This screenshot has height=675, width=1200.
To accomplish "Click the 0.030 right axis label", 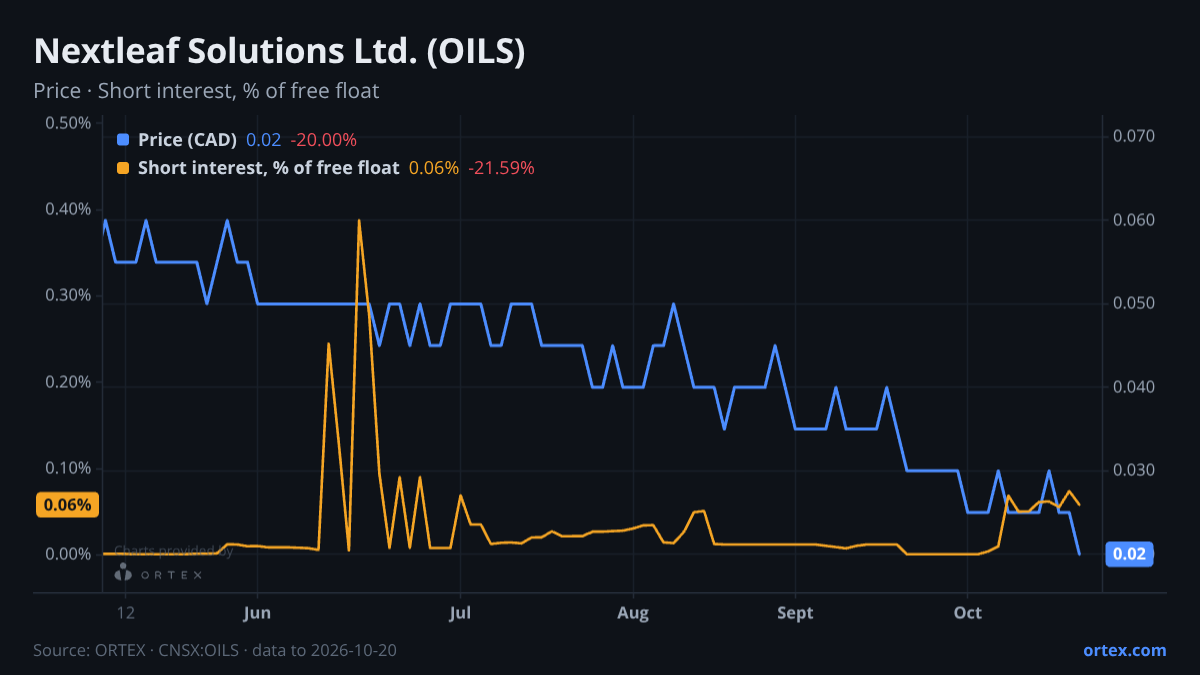I will click(1134, 470).
